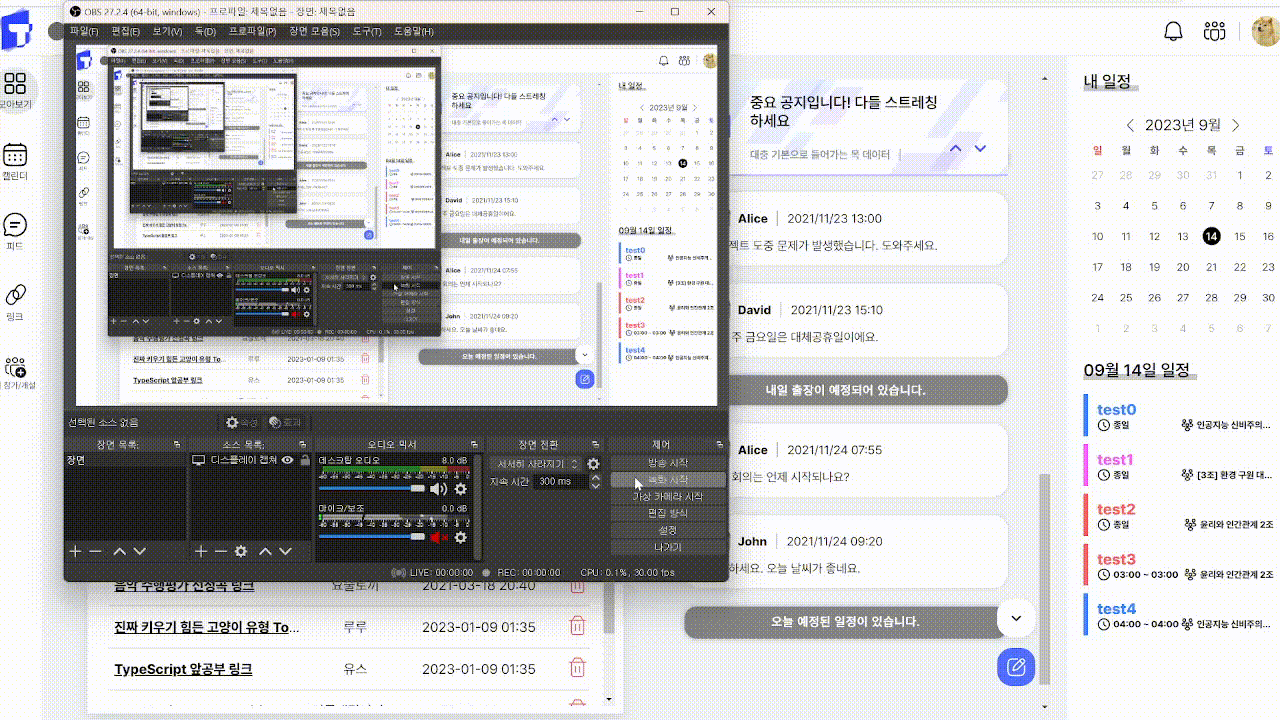Click 편집 방식 button in OBS

668,513
